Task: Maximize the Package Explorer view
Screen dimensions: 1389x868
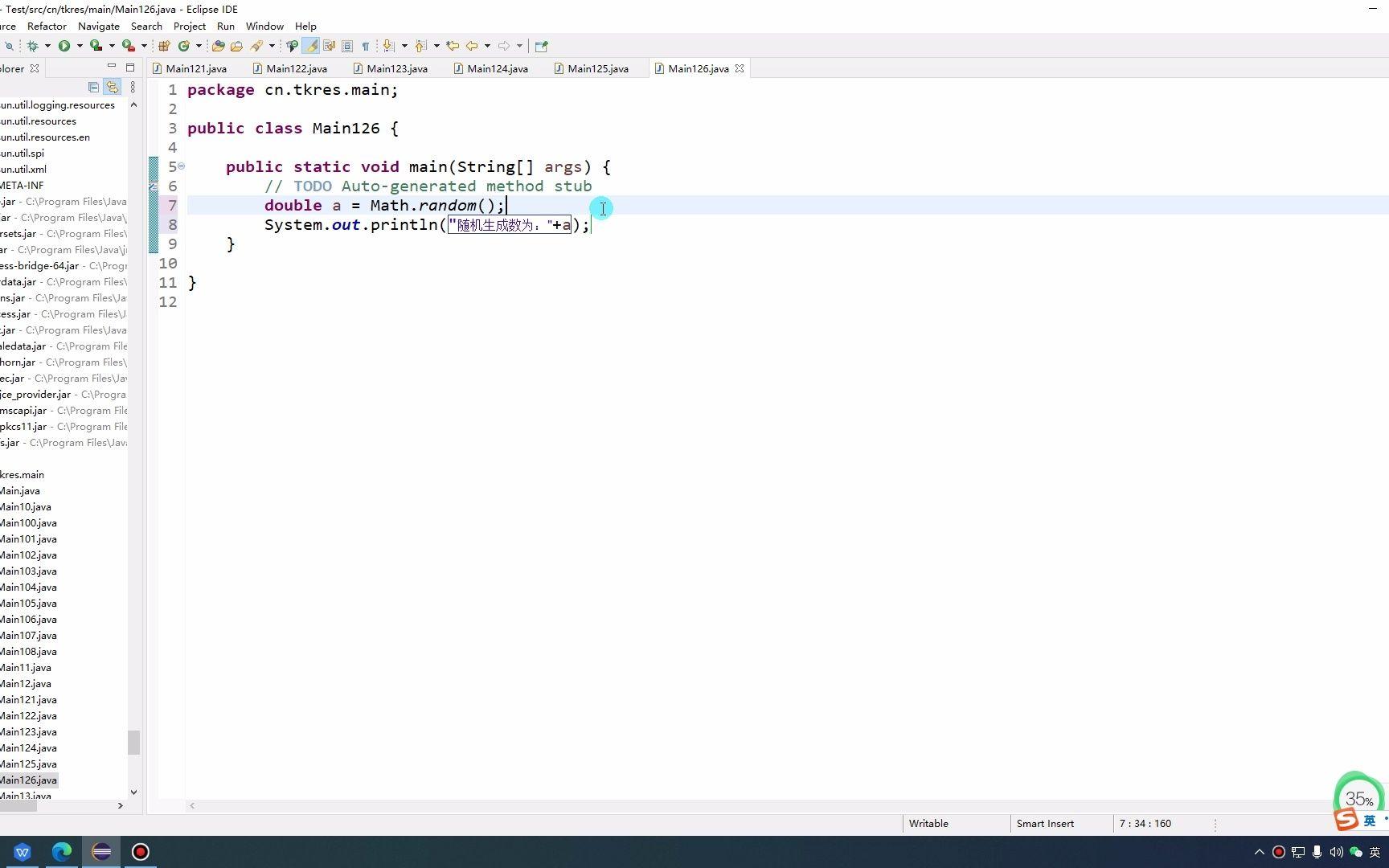Action: [x=130, y=67]
